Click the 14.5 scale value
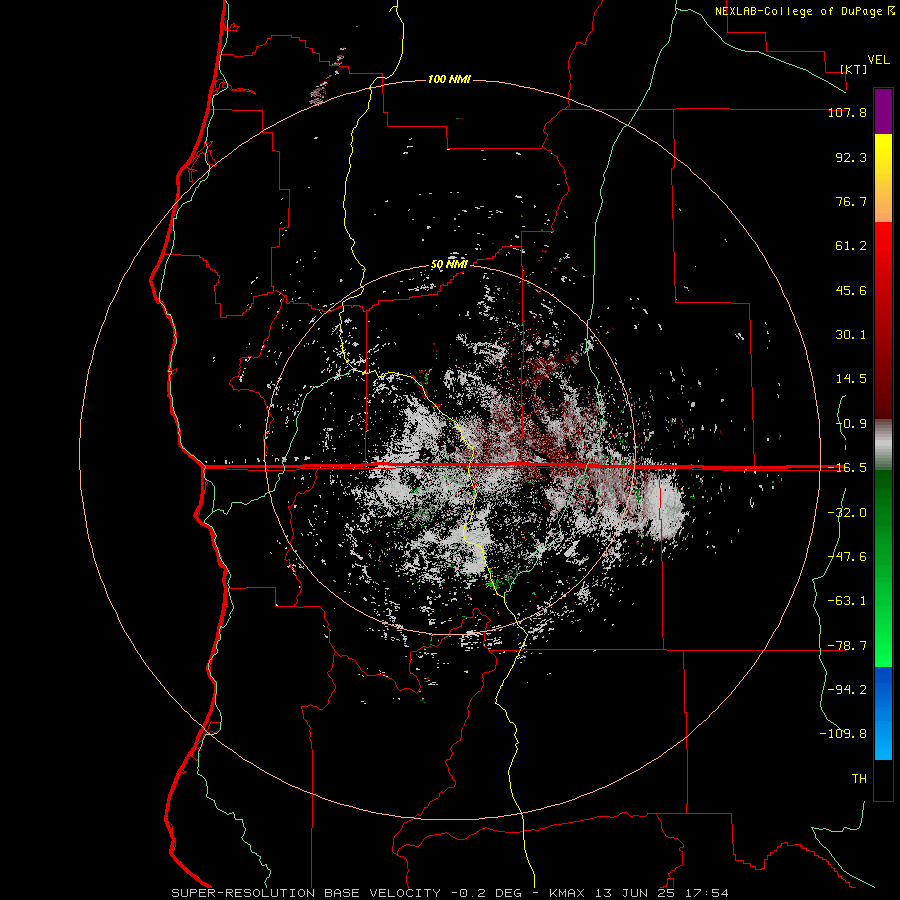The width and height of the screenshot is (900, 900). click(x=851, y=379)
